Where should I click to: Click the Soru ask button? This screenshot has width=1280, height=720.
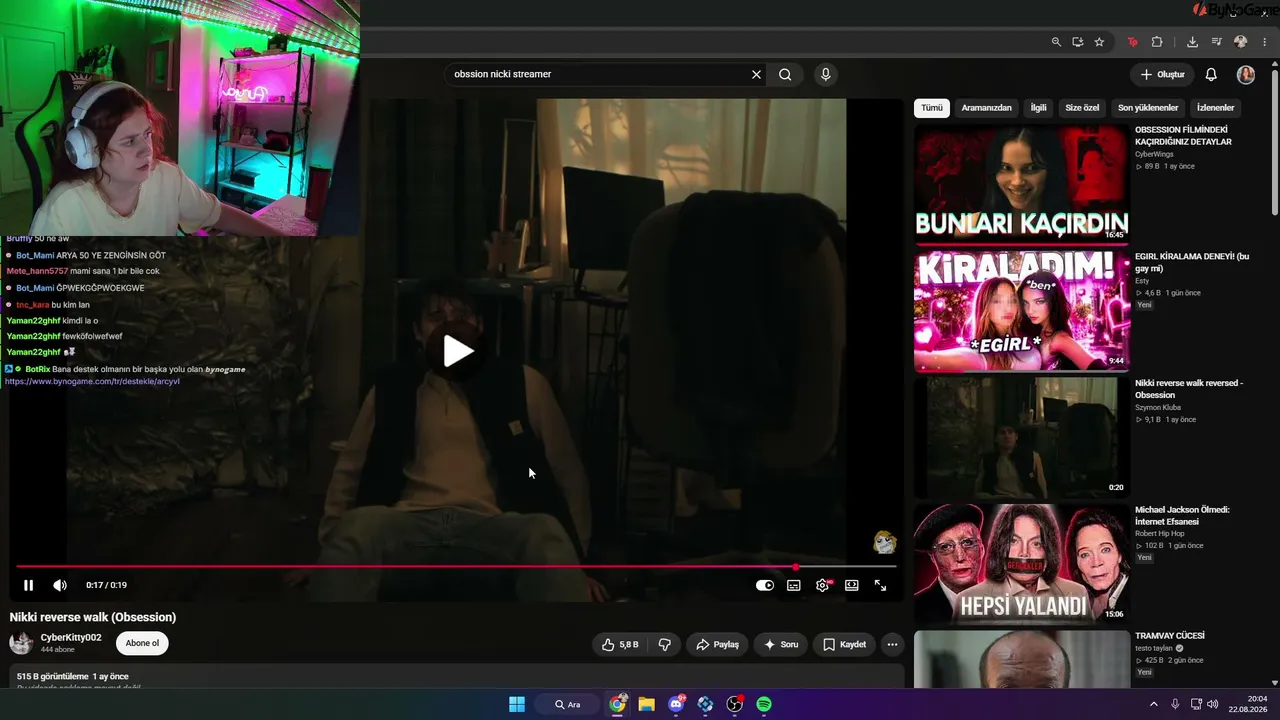[x=781, y=645]
